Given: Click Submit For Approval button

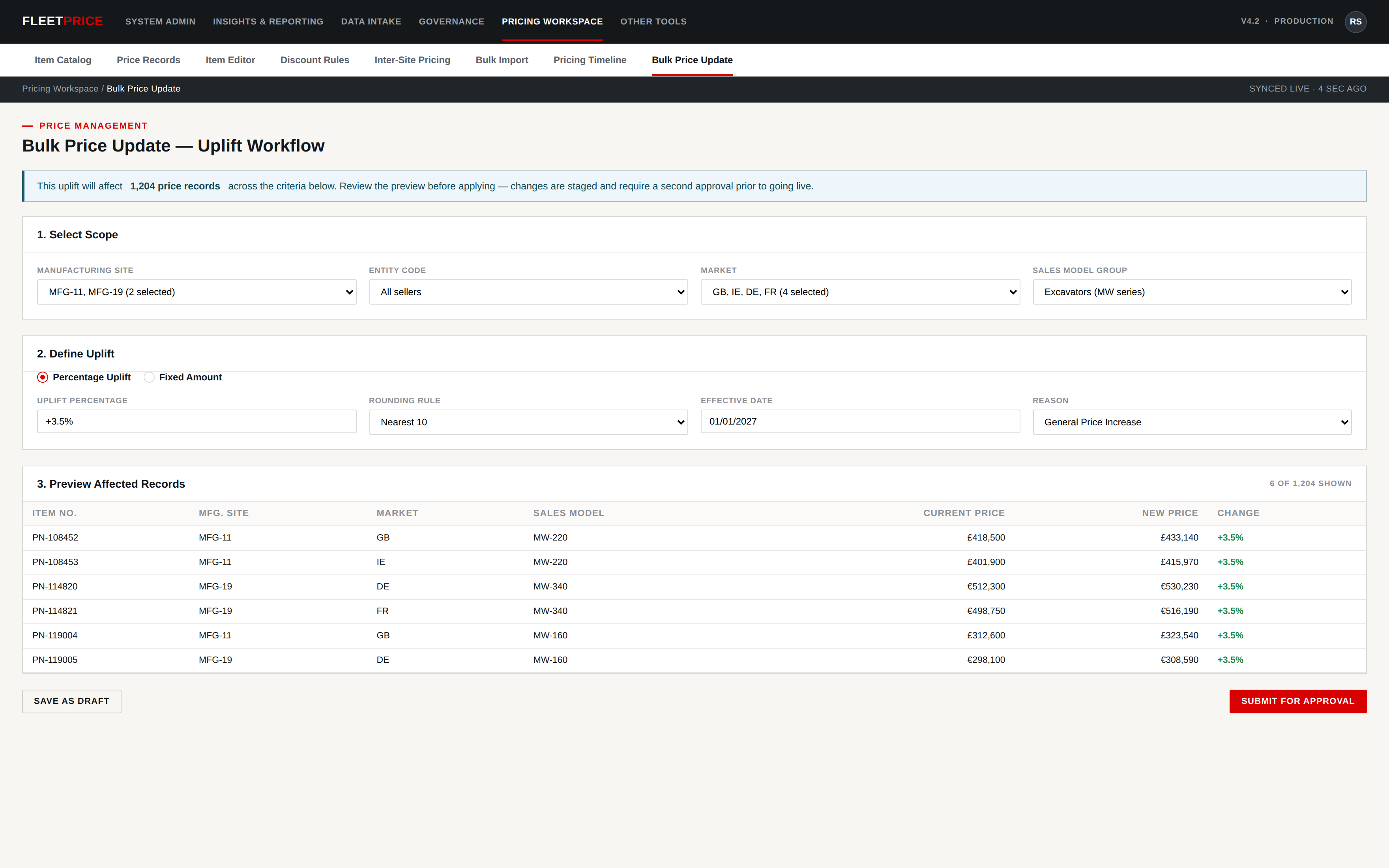Looking at the screenshot, I should pyautogui.click(x=1298, y=701).
